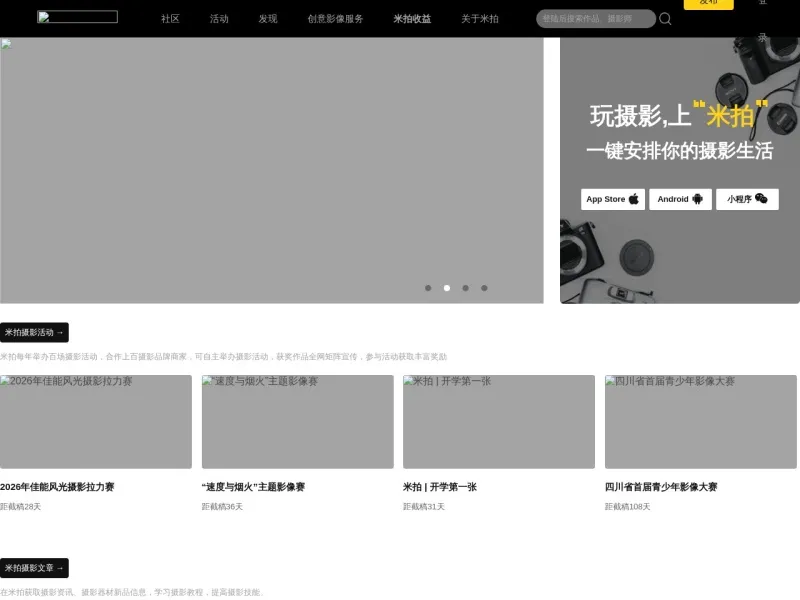Click the 小程序 button
This screenshot has width=800, height=600.
747,199
